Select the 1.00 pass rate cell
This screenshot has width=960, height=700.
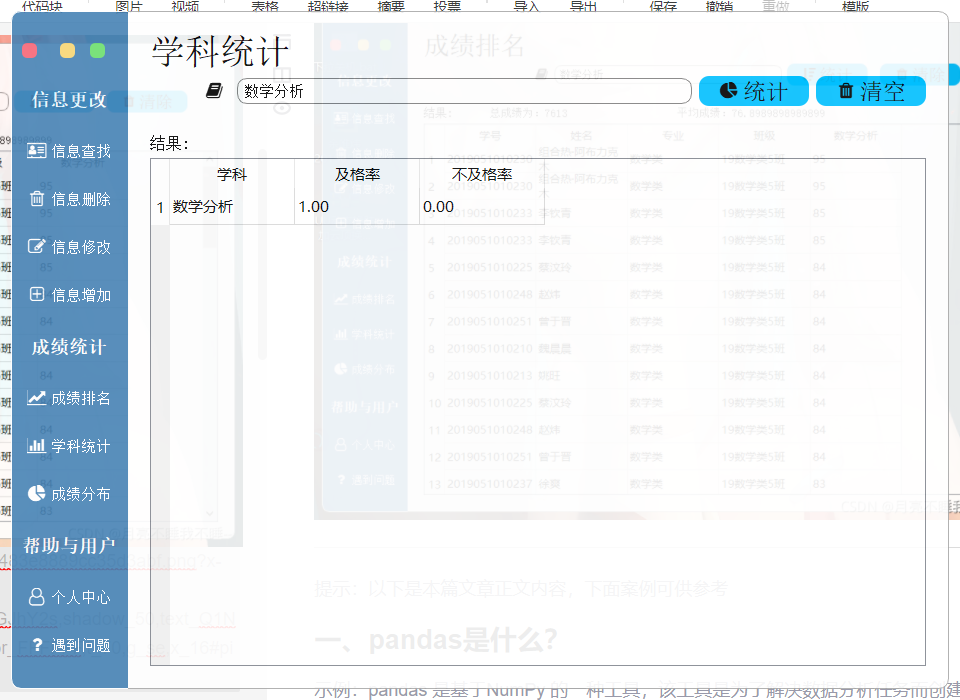(x=357, y=207)
